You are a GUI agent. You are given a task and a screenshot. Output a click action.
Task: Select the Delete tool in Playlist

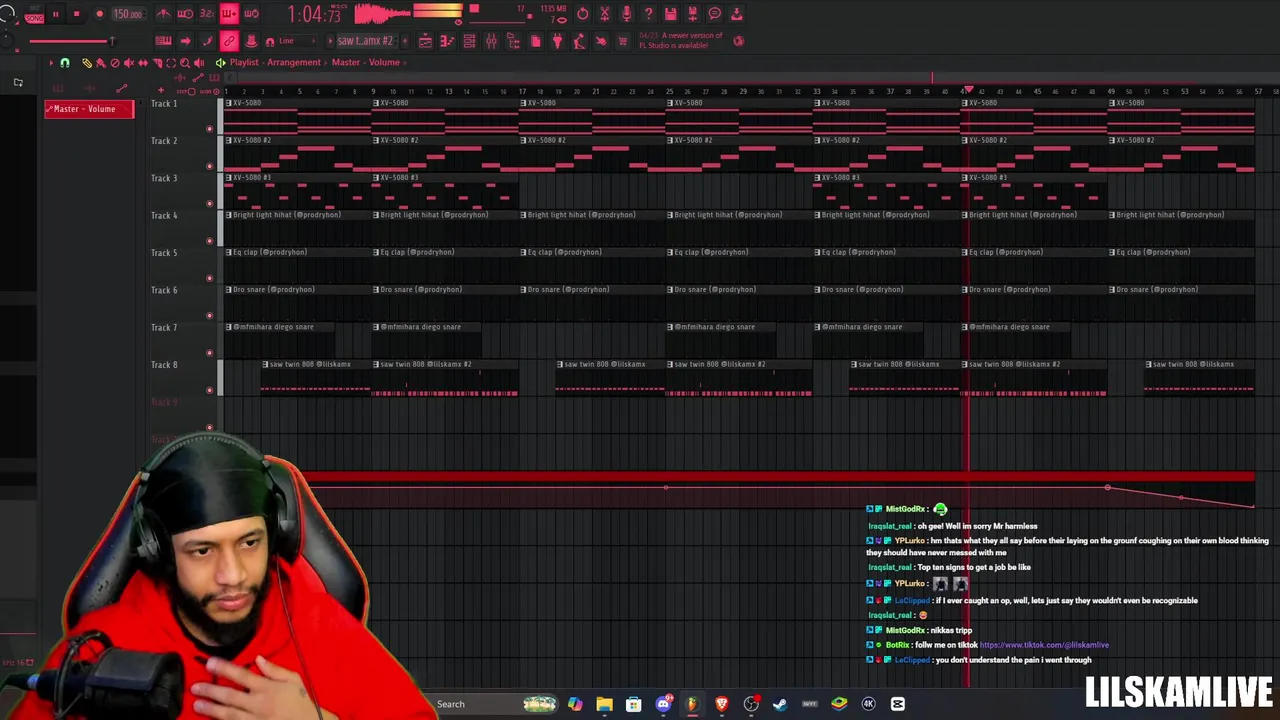click(x=115, y=62)
